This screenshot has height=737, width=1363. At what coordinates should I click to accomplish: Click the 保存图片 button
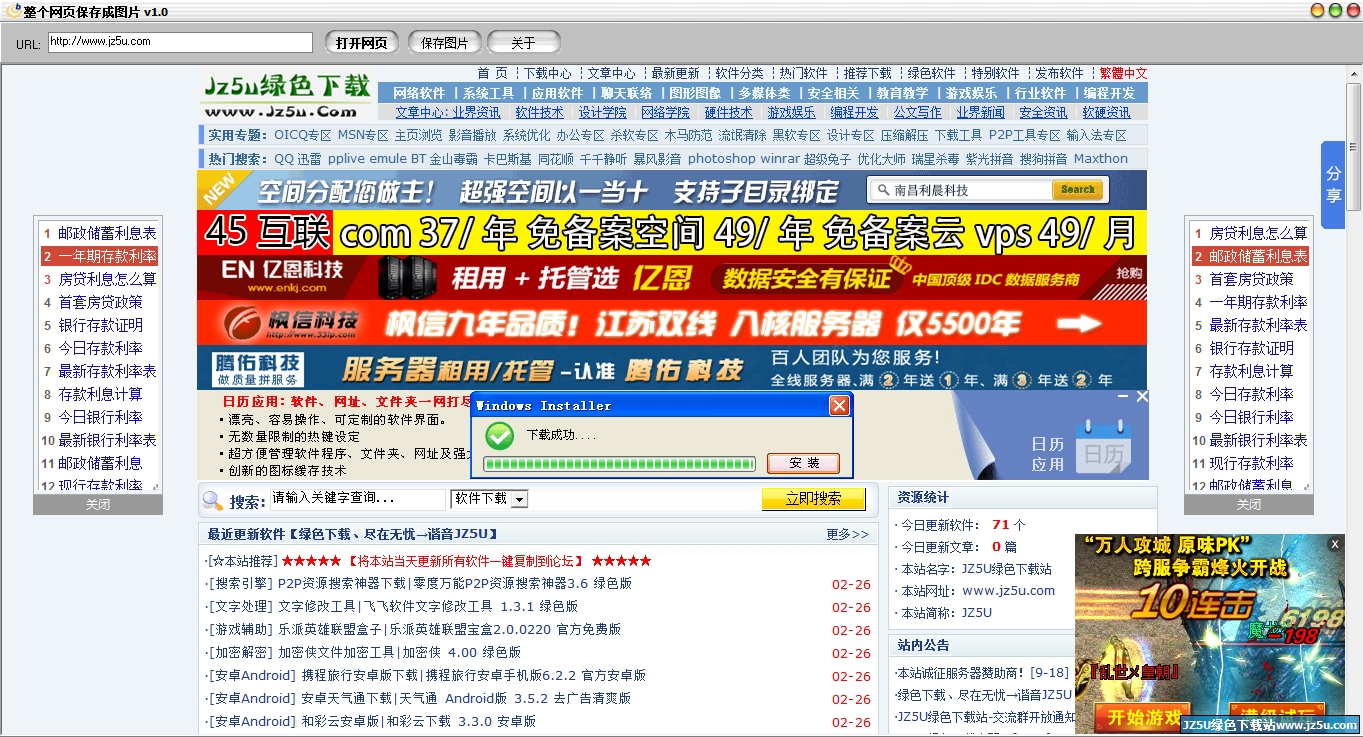click(x=444, y=43)
